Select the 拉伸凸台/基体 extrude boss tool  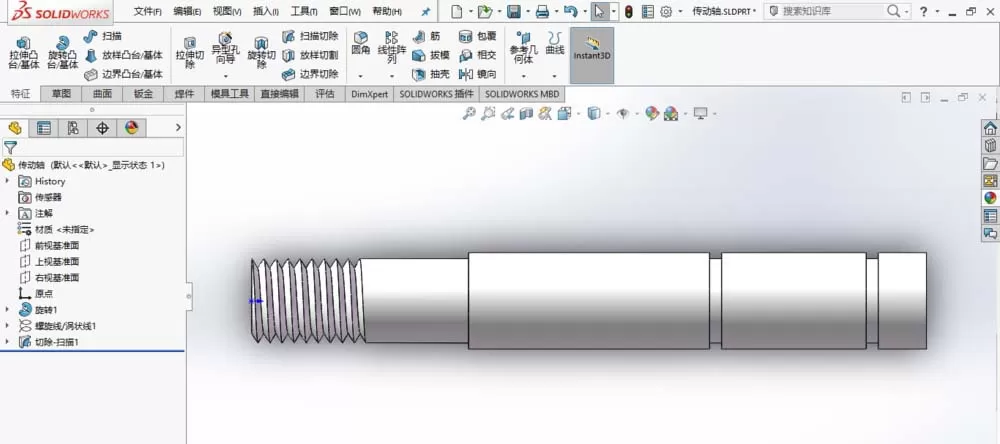point(24,53)
